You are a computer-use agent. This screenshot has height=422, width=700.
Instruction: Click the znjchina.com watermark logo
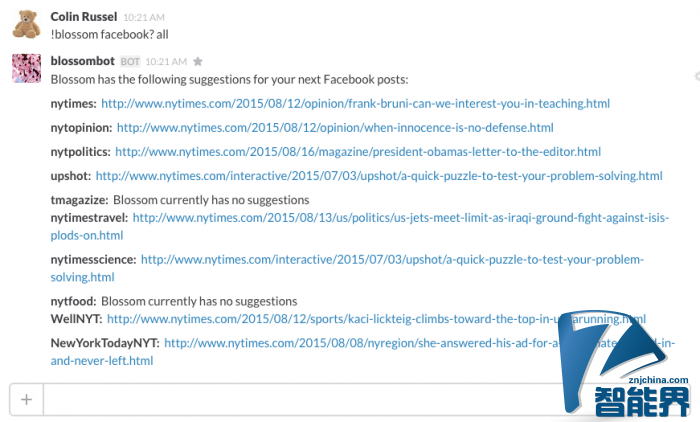pyautogui.click(x=627, y=363)
